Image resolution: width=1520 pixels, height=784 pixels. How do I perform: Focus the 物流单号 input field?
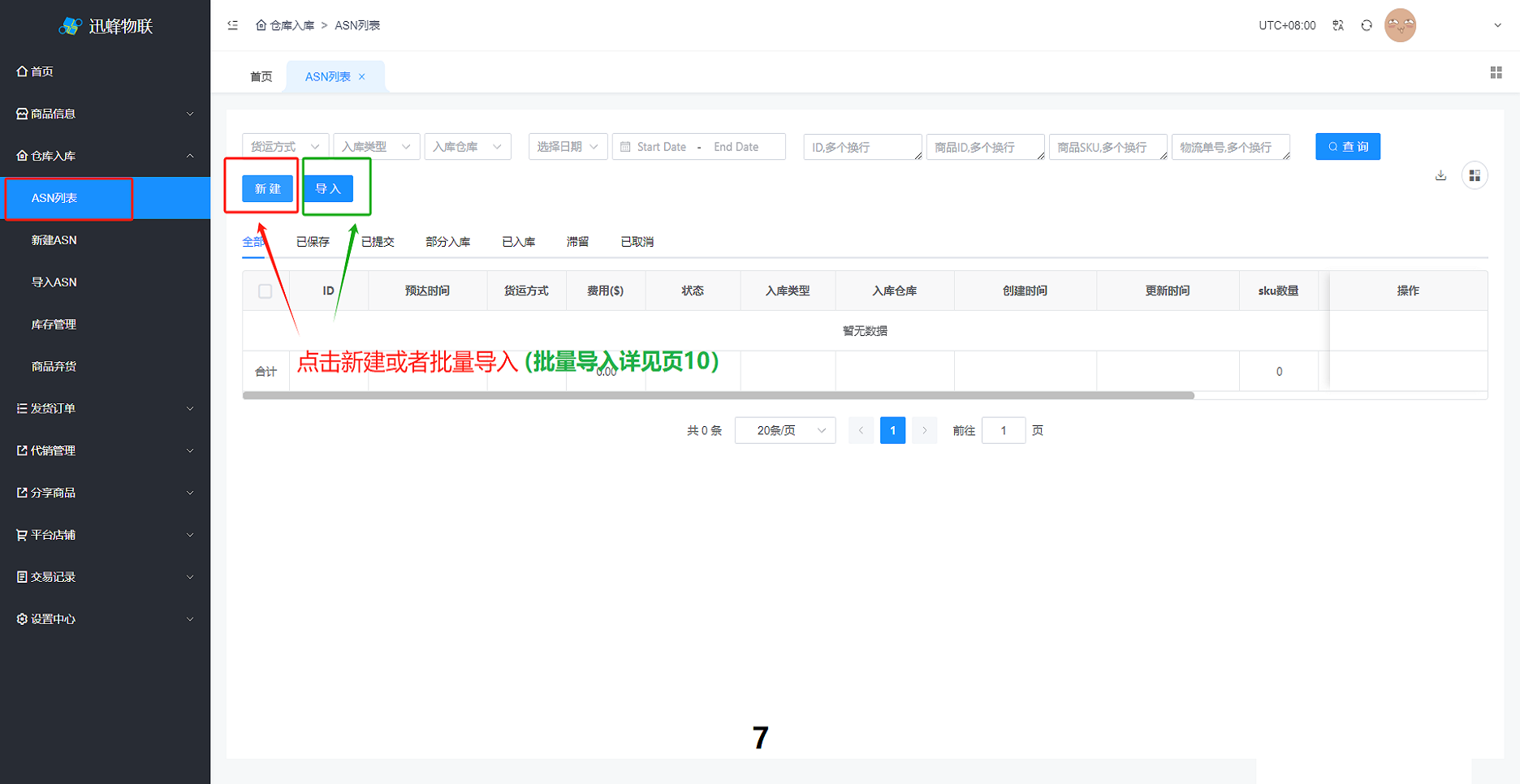coord(1231,147)
